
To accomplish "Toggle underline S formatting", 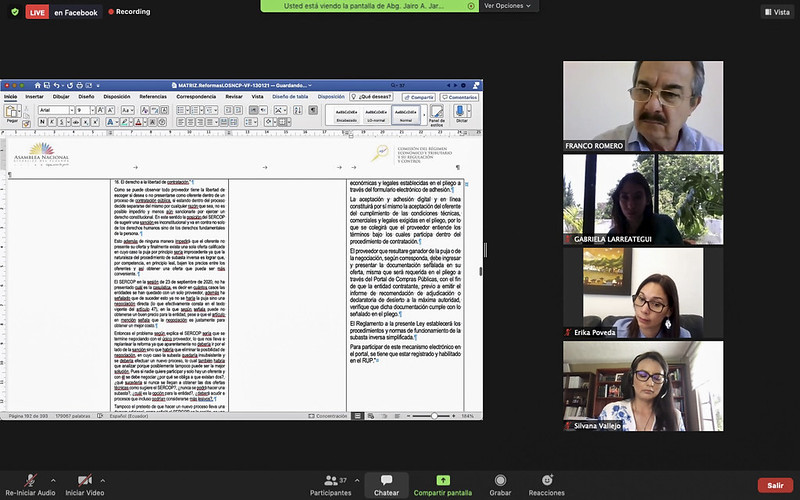I will (x=62, y=122).
